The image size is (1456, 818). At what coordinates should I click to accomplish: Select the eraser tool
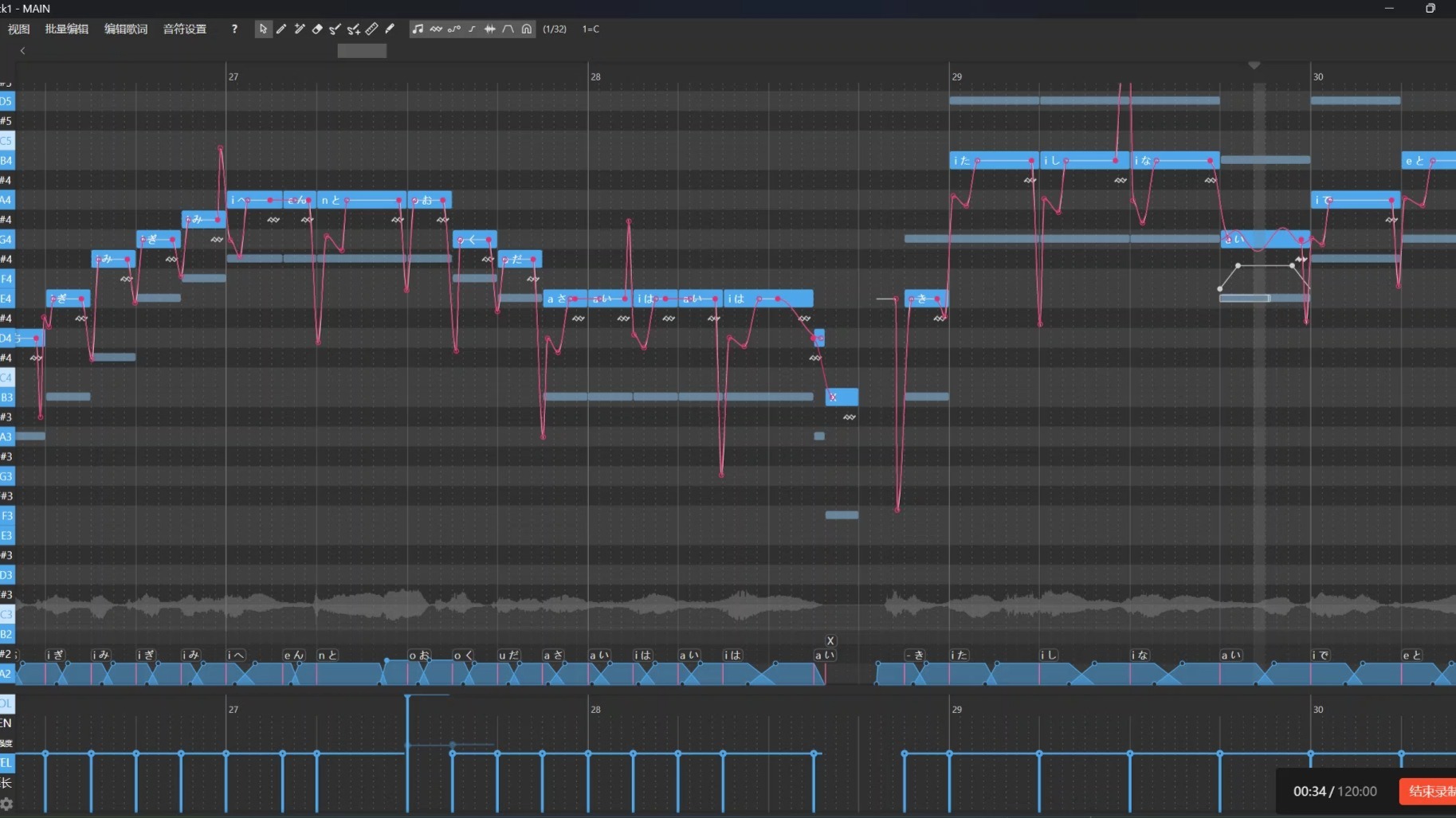point(317,29)
